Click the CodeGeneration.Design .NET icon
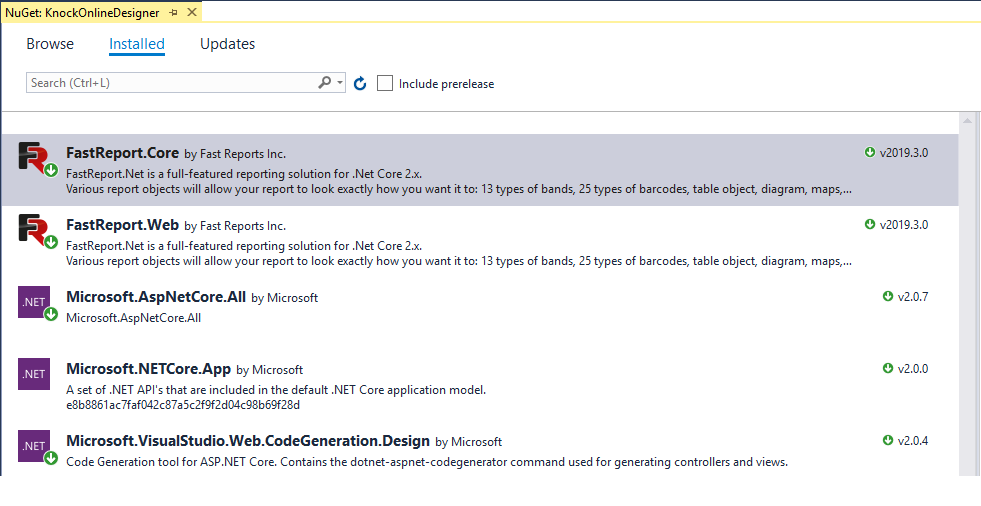This screenshot has height=506, width=981. 37,447
